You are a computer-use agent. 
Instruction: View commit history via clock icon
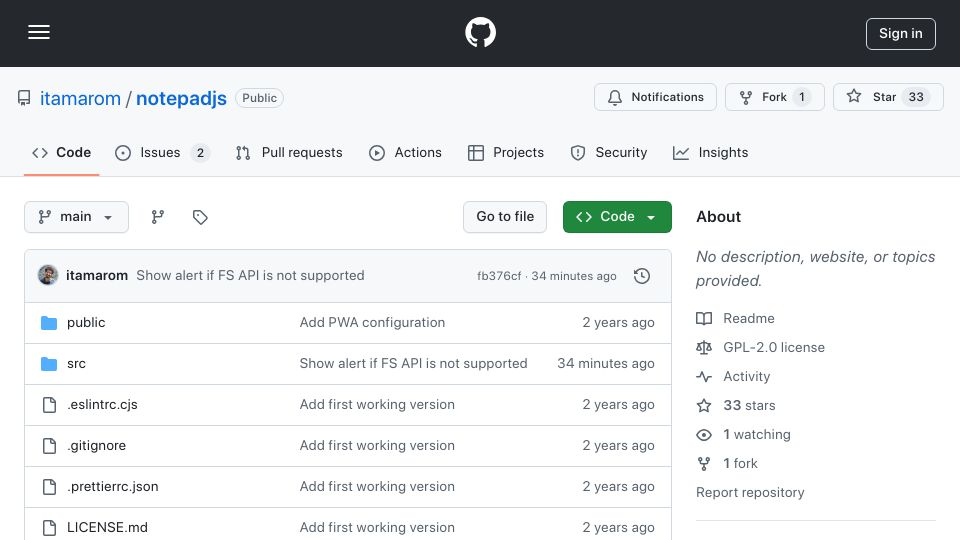point(642,276)
